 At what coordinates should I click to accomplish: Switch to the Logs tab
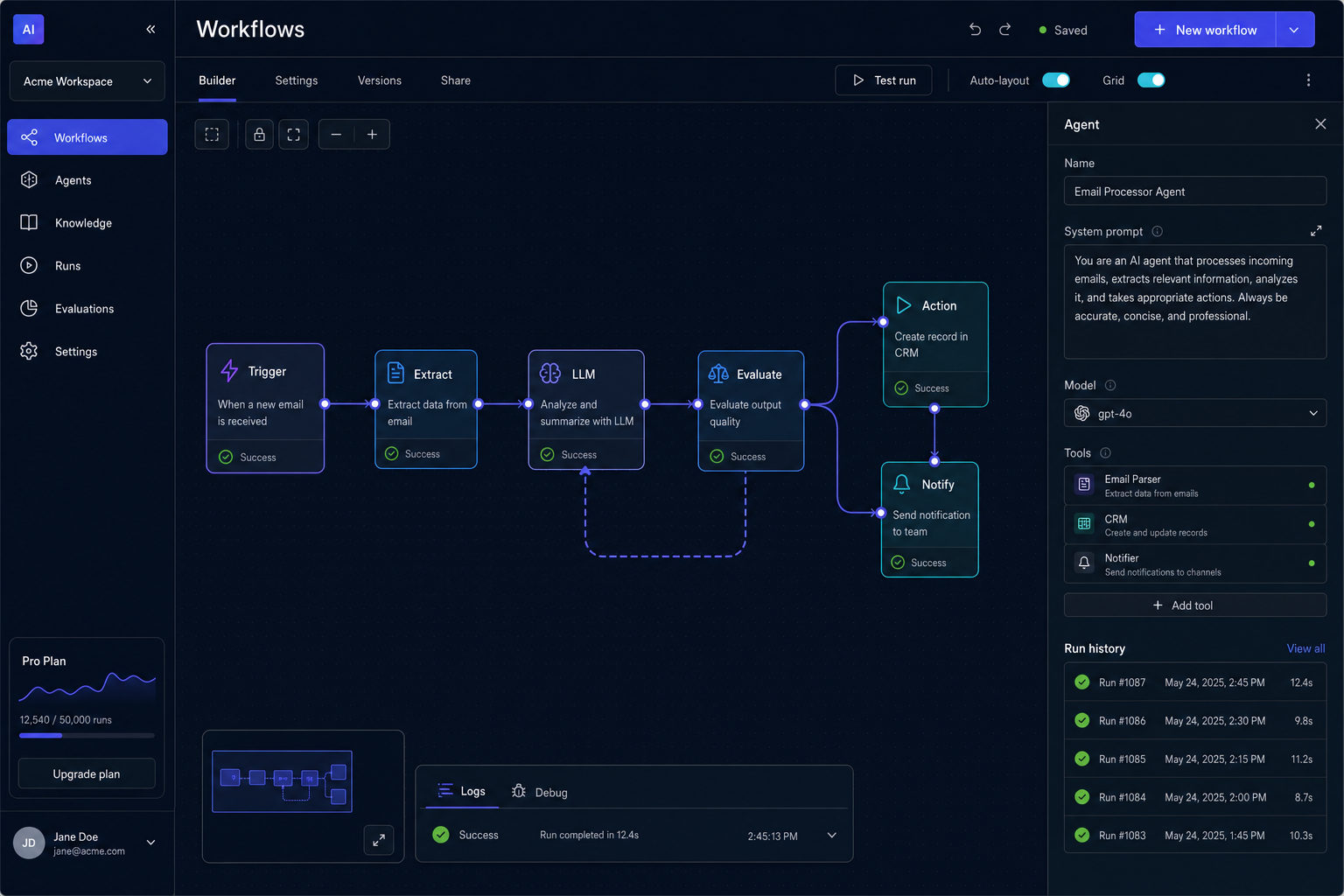tap(462, 791)
